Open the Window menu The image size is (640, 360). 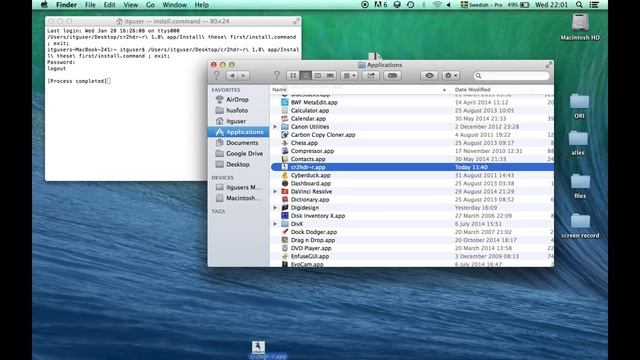[174, 5]
